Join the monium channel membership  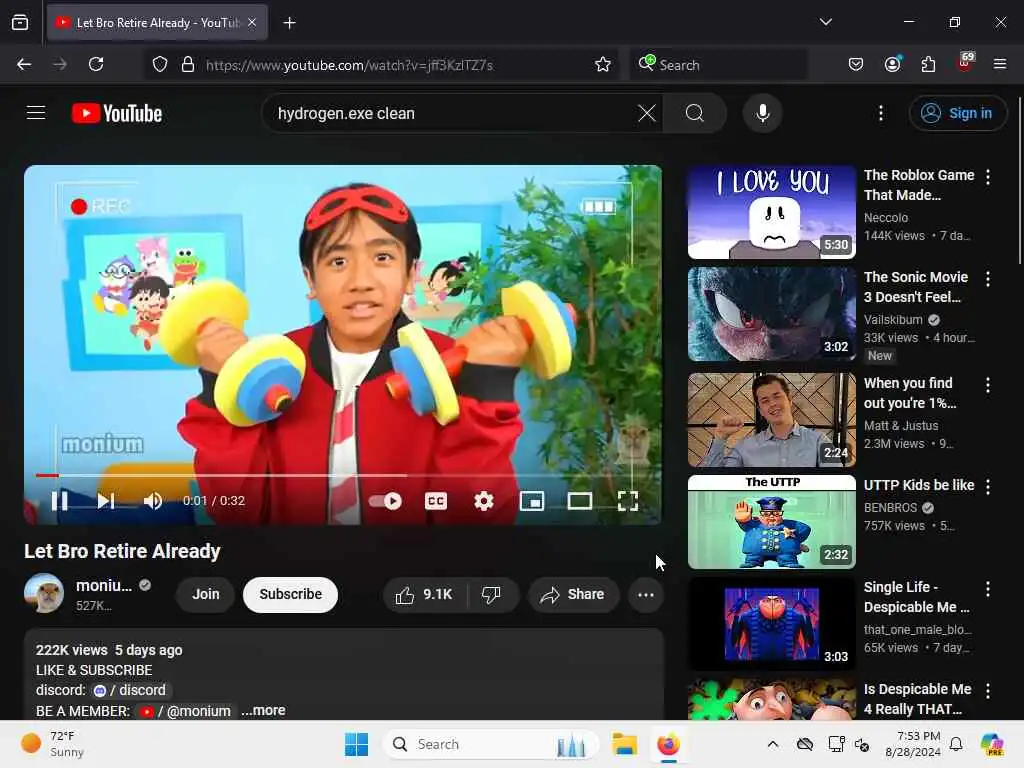[x=205, y=594]
